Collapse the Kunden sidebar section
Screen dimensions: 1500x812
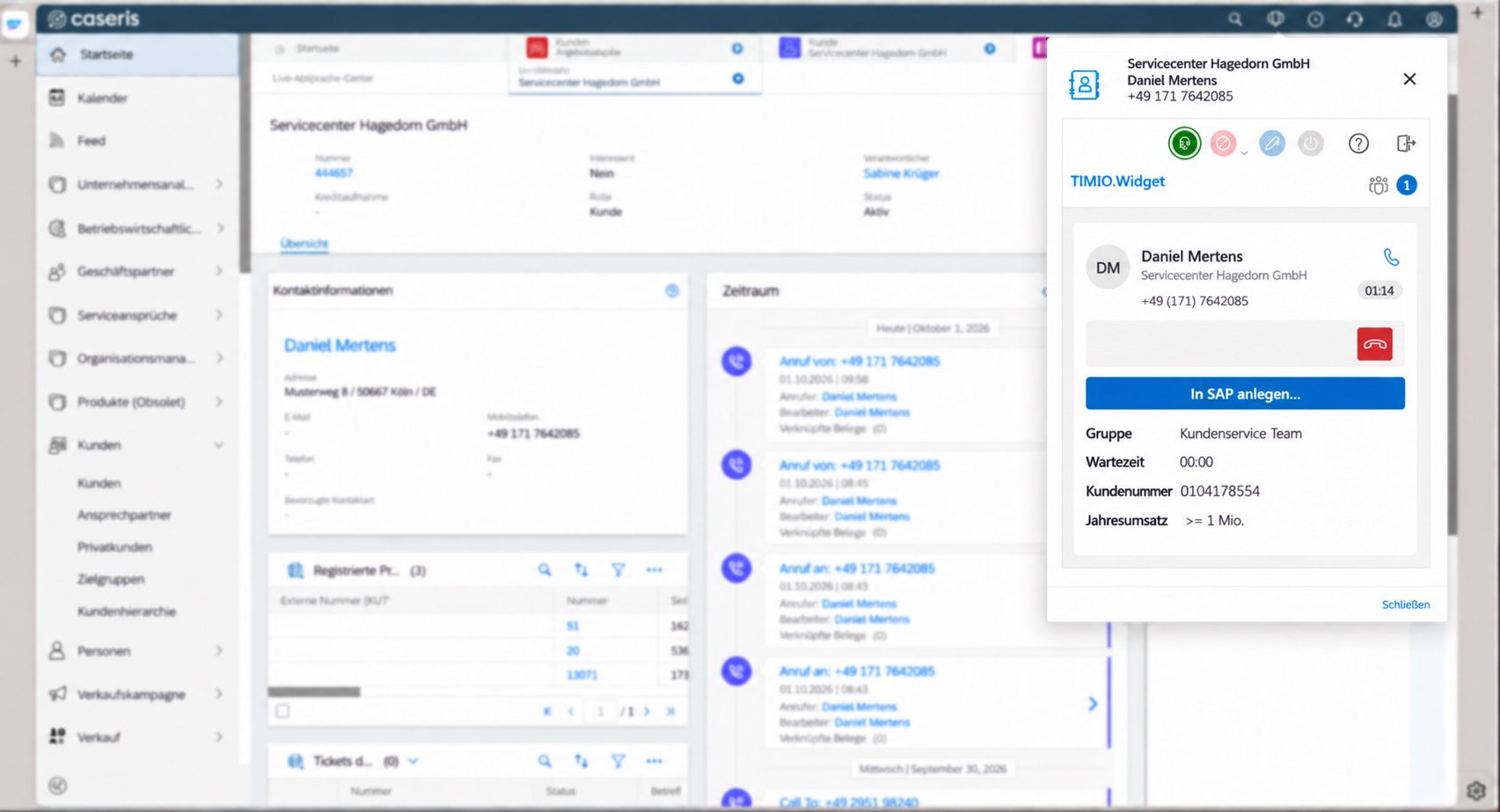tap(219, 445)
